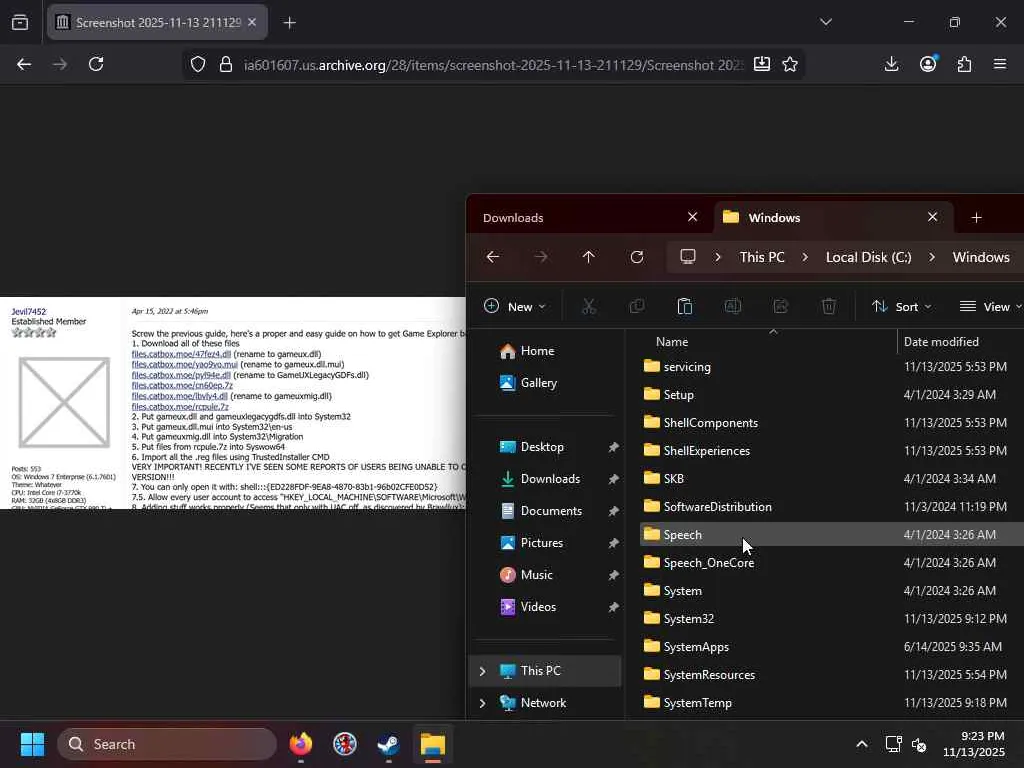View site padlock security info
Screen dimensions: 1024x768
coord(226,64)
